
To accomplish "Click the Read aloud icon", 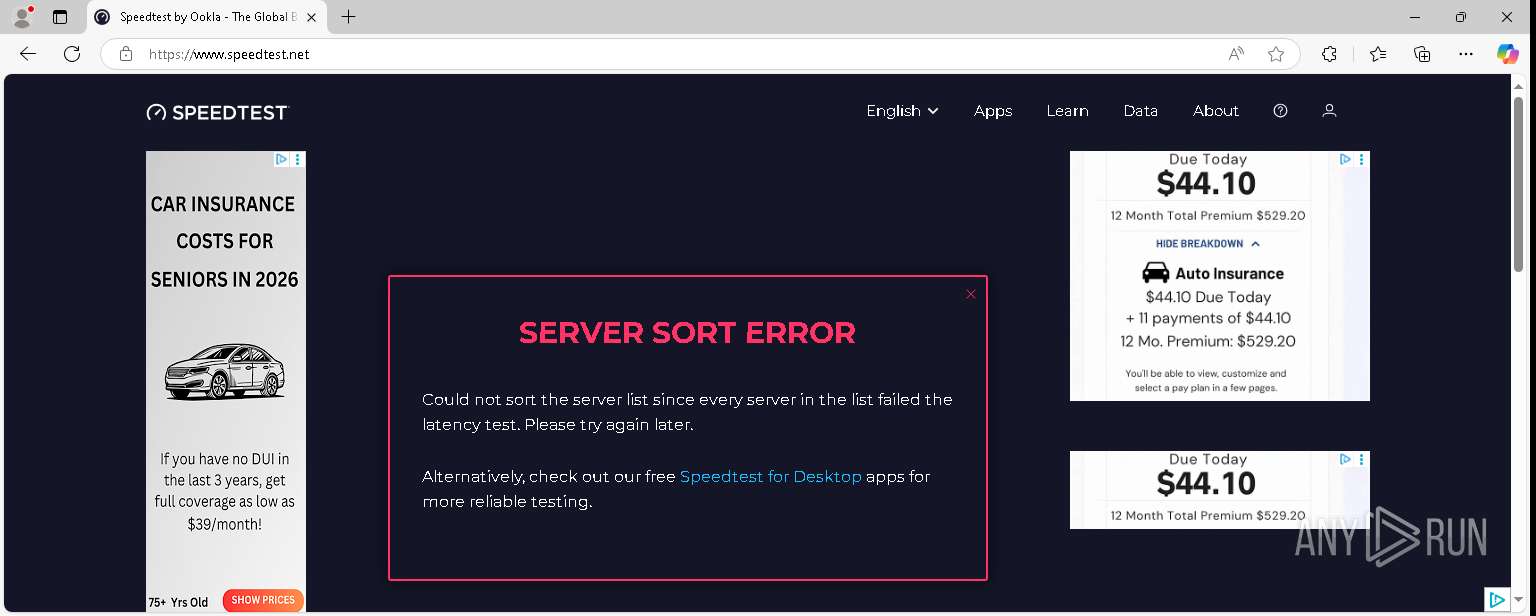I will (1236, 54).
